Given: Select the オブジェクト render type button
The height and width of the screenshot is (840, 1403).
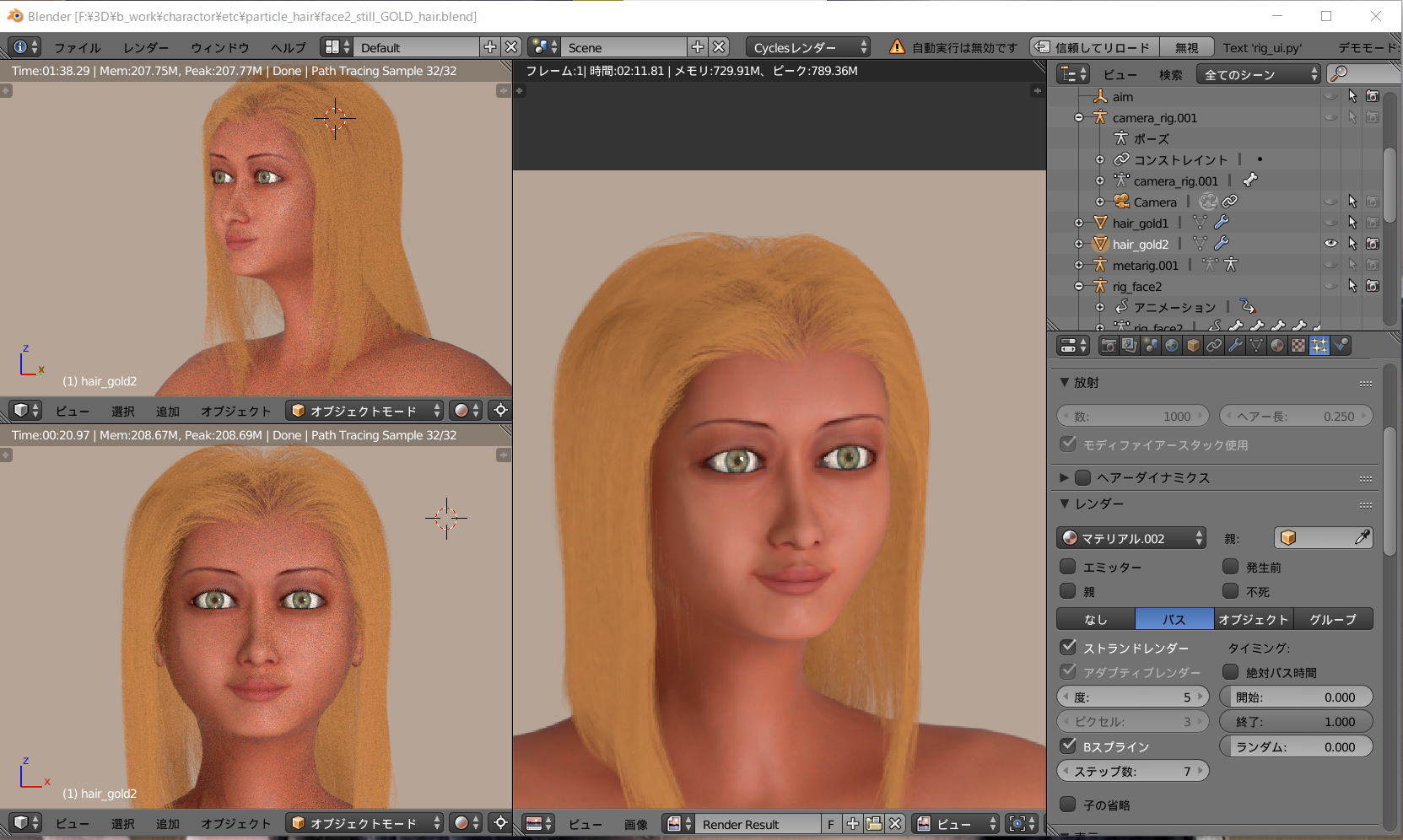Looking at the screenshot, I should point(1253,619).
